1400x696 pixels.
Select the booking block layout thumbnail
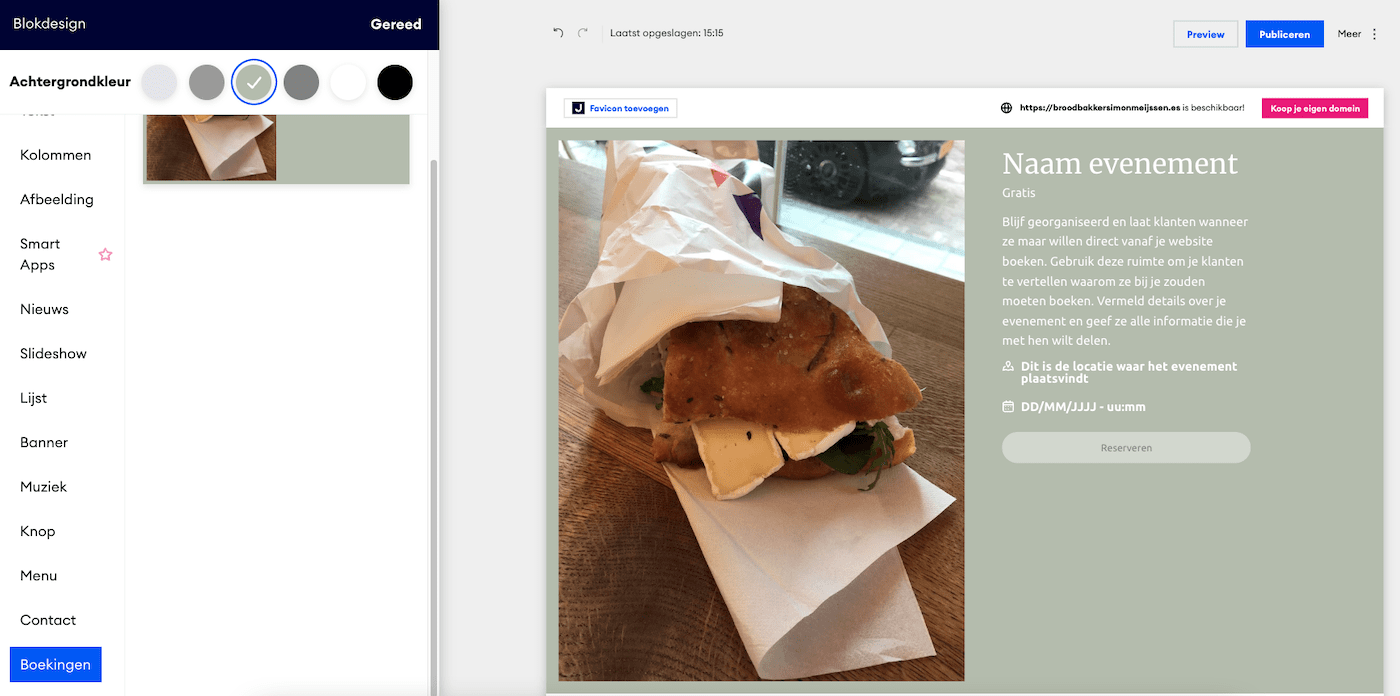(276, 149)
